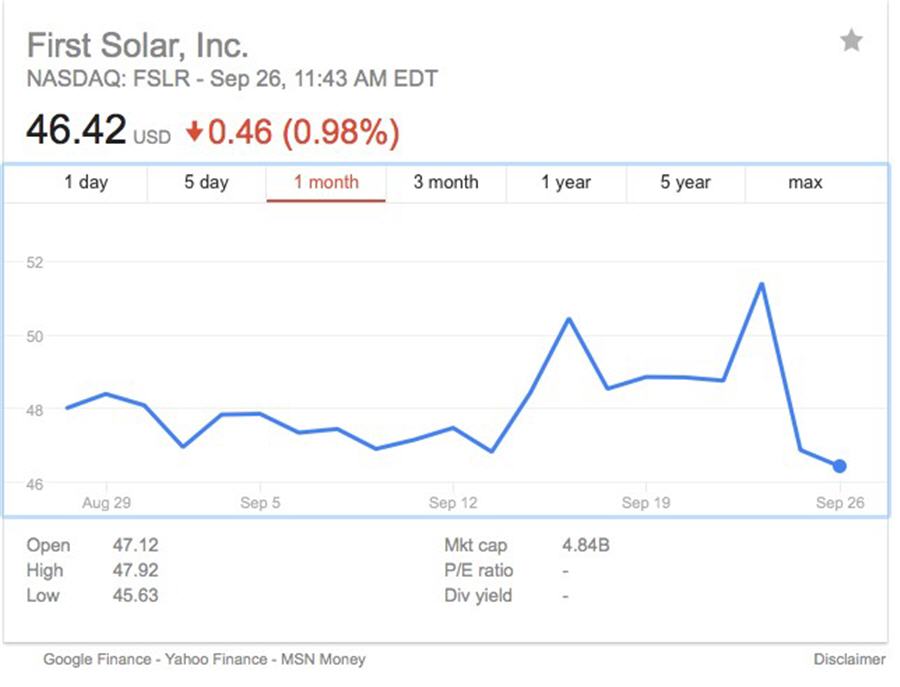Viewport: 900px width, 687px height.
Task: Click the Sep 19 date label on chart axis
Action: click(647, 503)
